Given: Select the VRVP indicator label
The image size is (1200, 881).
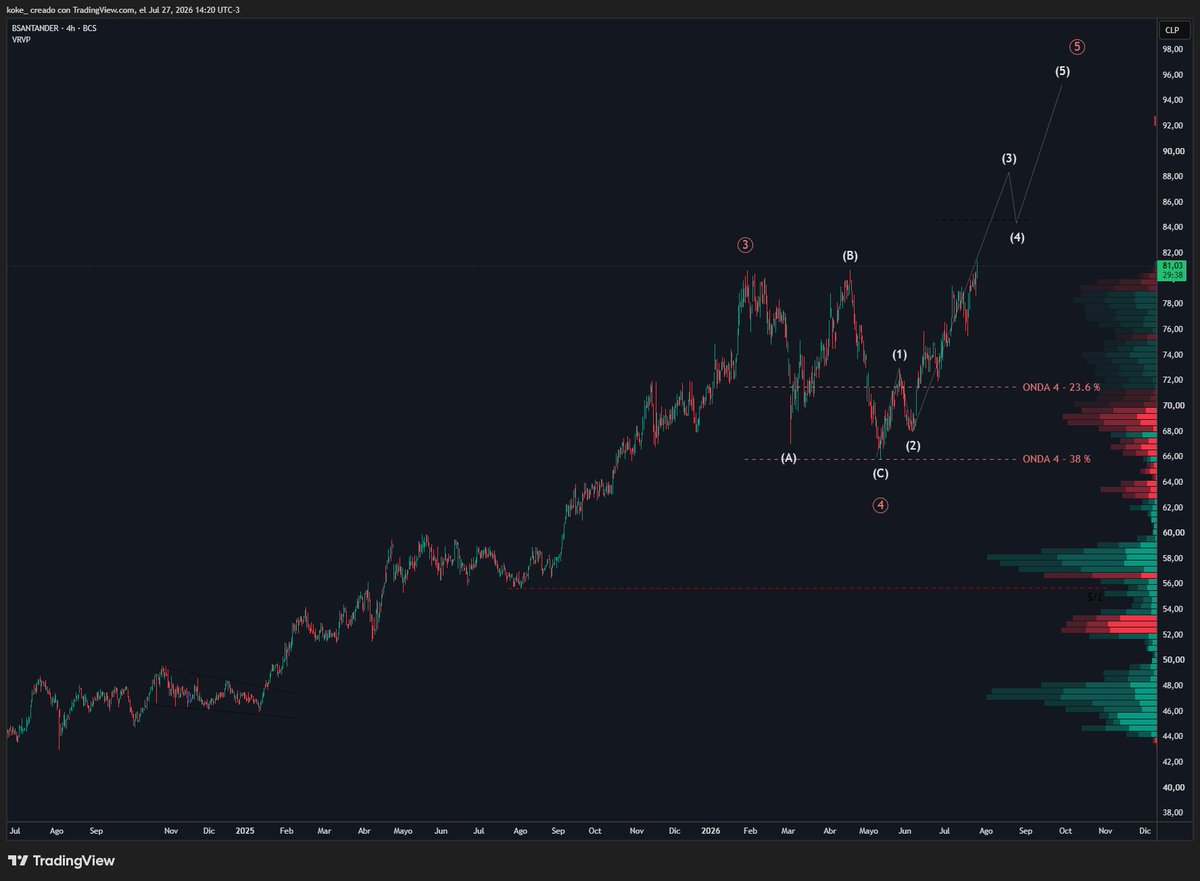Looking at the screenshot, I should (19, 40).
